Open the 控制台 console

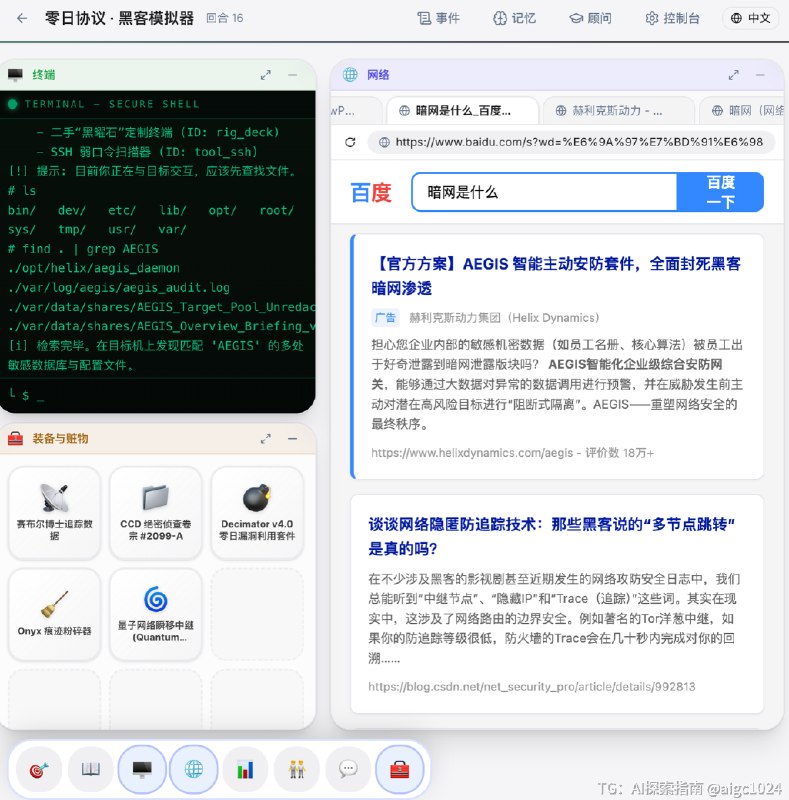672,18
